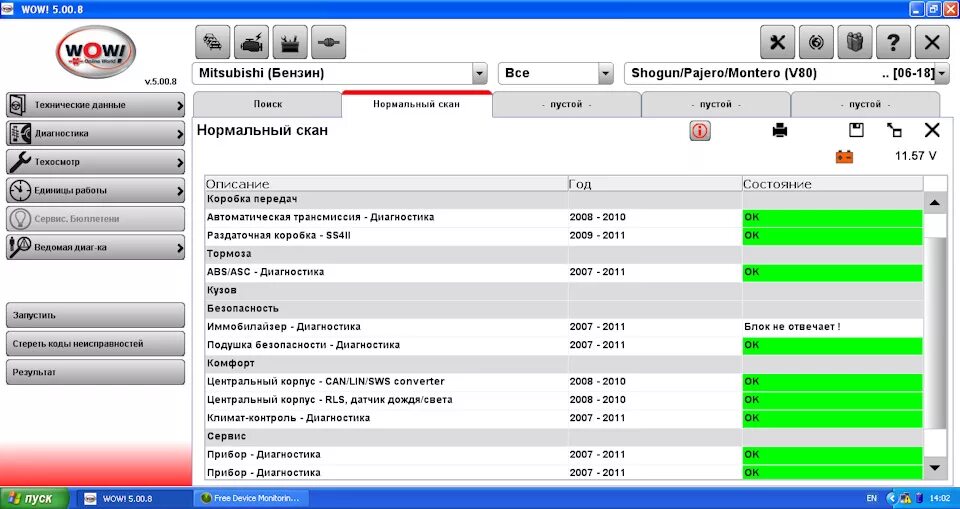The height and width of the screenshot is (509, 960).
Task: Open third пустой tab
Action: (865, 104)
